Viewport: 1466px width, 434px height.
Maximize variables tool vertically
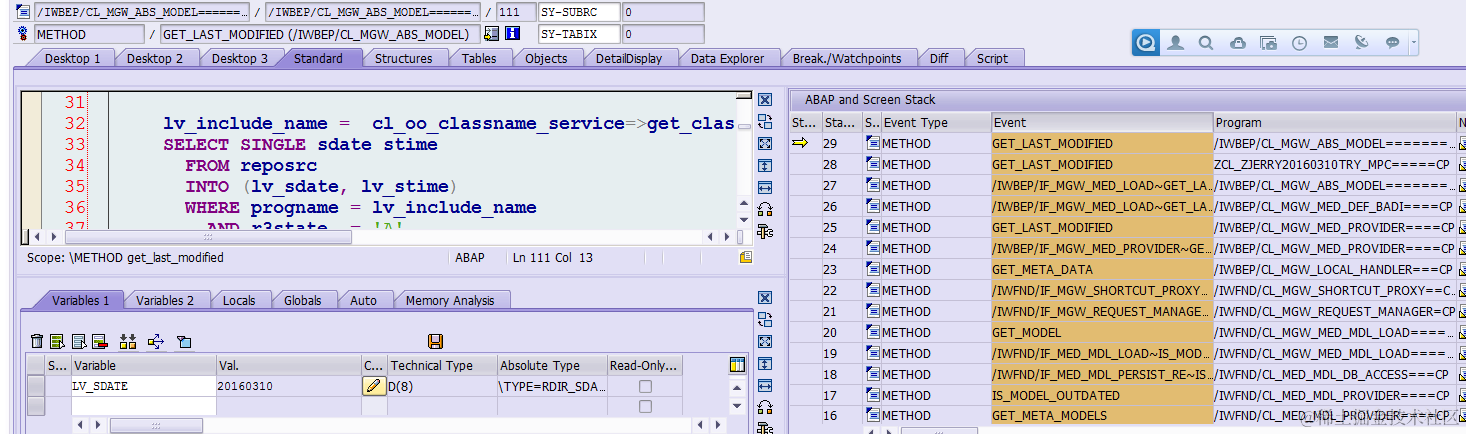pos(764,364)
